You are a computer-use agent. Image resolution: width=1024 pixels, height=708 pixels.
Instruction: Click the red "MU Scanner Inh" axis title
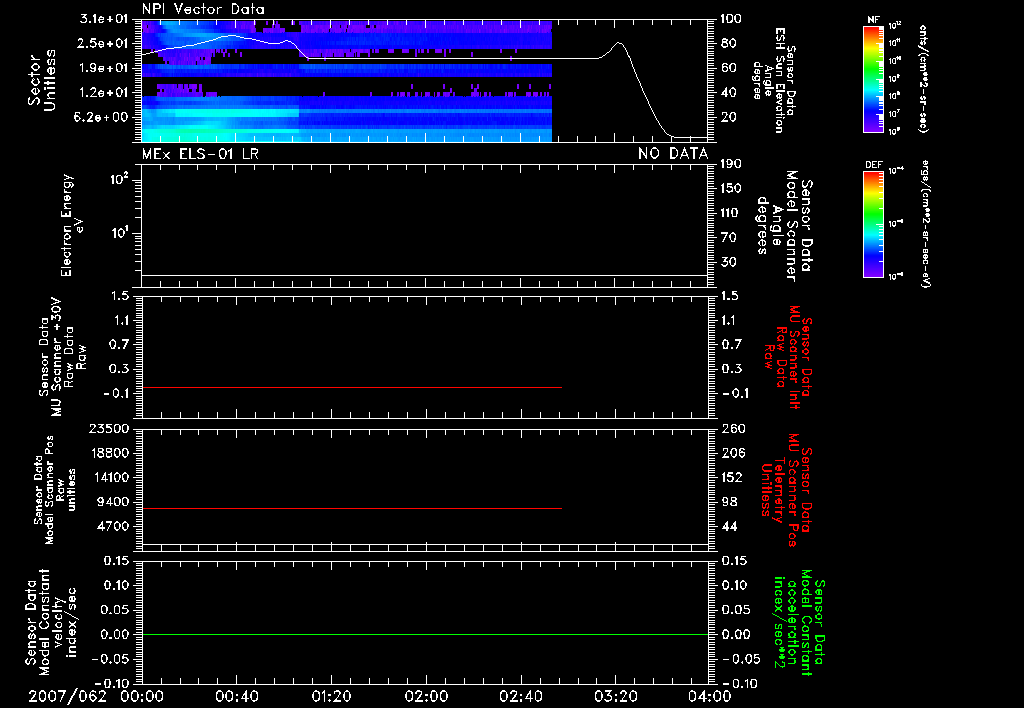tap(789, 357)
